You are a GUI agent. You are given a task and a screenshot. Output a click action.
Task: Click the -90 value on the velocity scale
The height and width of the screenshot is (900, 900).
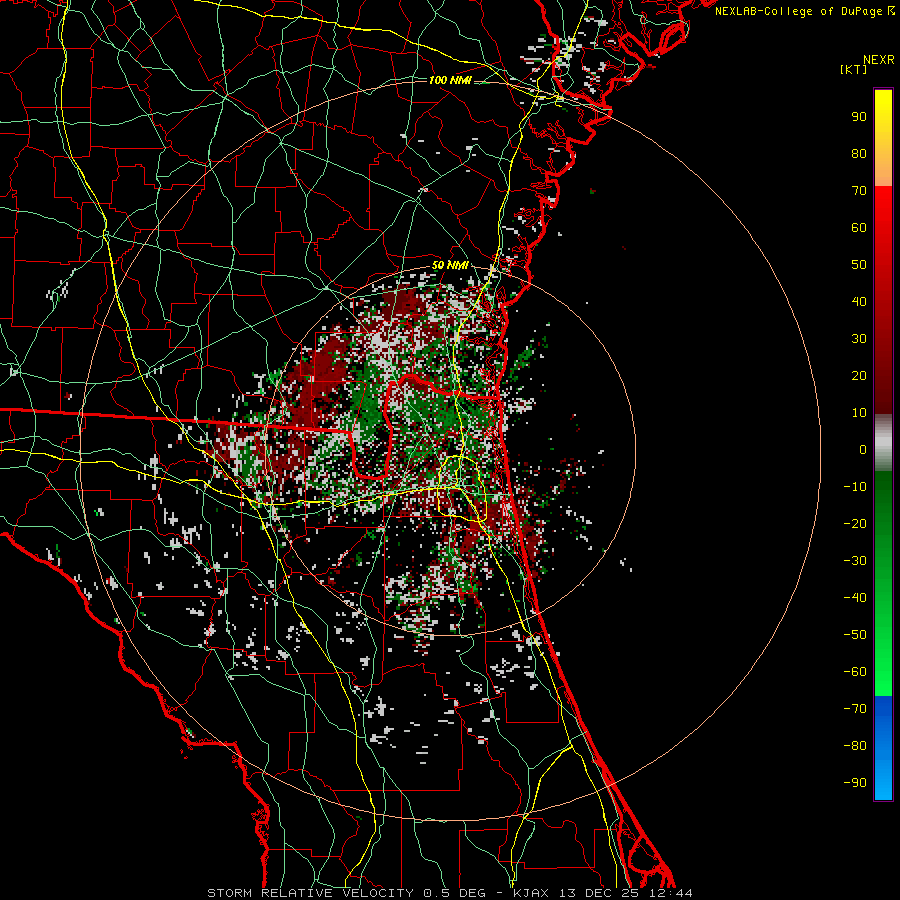[x=855, y=783]
